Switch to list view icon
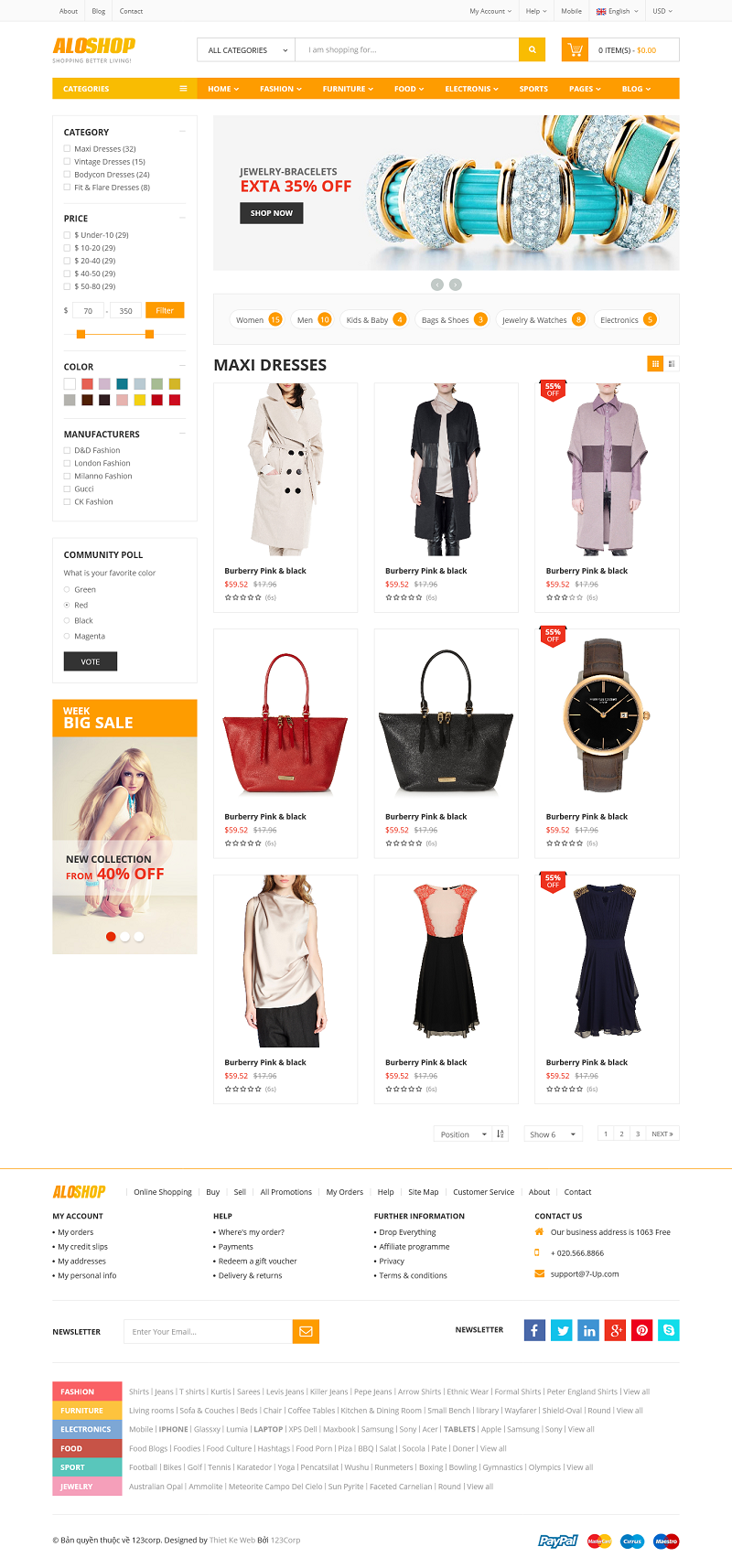 tap(672, 364)
